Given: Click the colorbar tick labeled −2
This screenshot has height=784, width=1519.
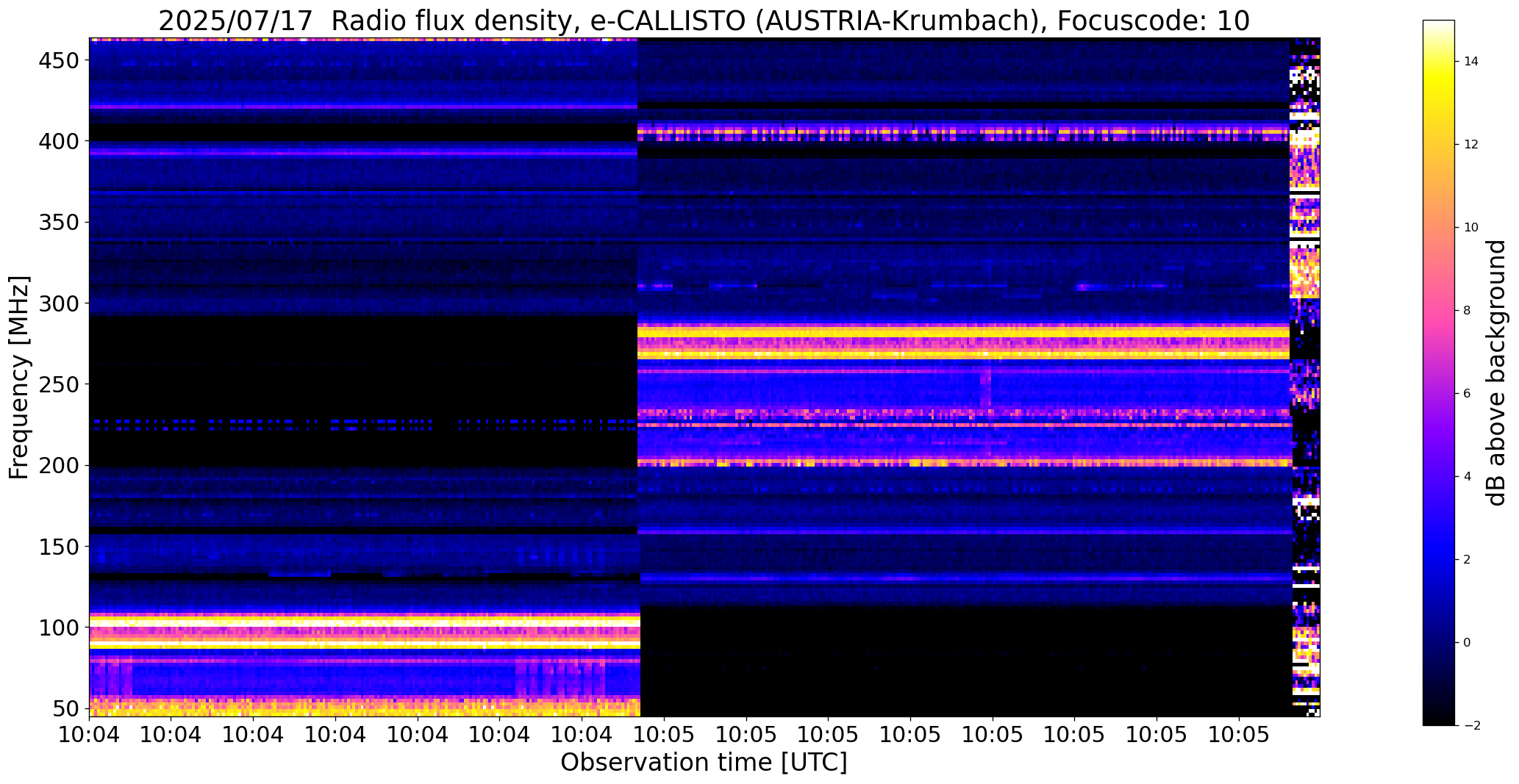Looking at the screenshot, I should pyautogui.click(x=1471, y=726).
